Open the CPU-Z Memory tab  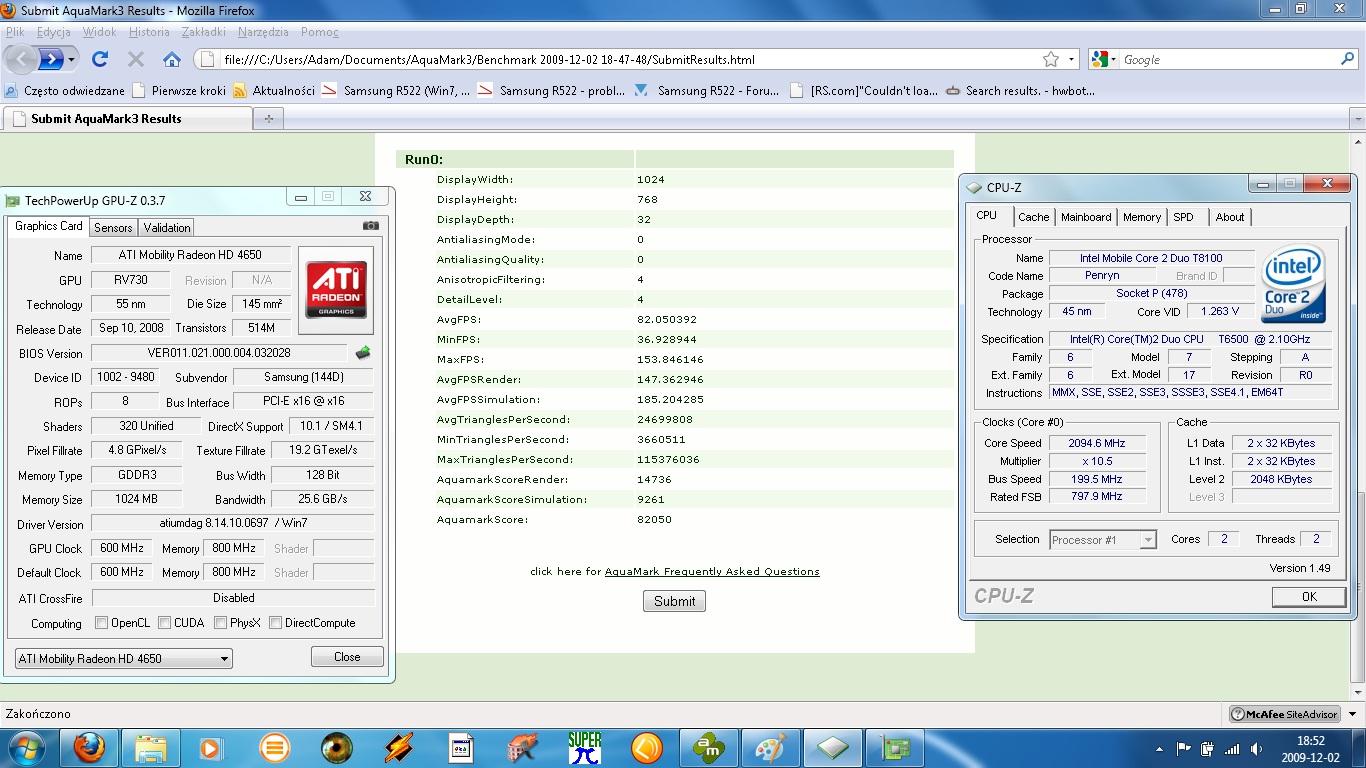point(1141,217)
